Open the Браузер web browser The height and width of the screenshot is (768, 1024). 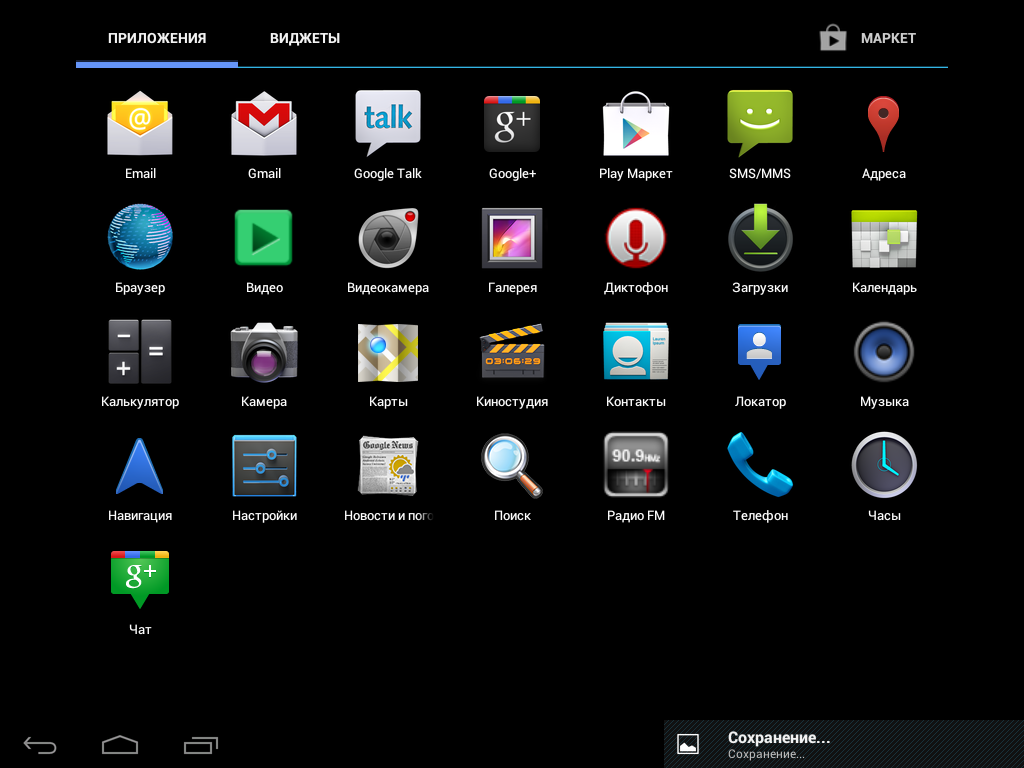[x=140, y=249]
